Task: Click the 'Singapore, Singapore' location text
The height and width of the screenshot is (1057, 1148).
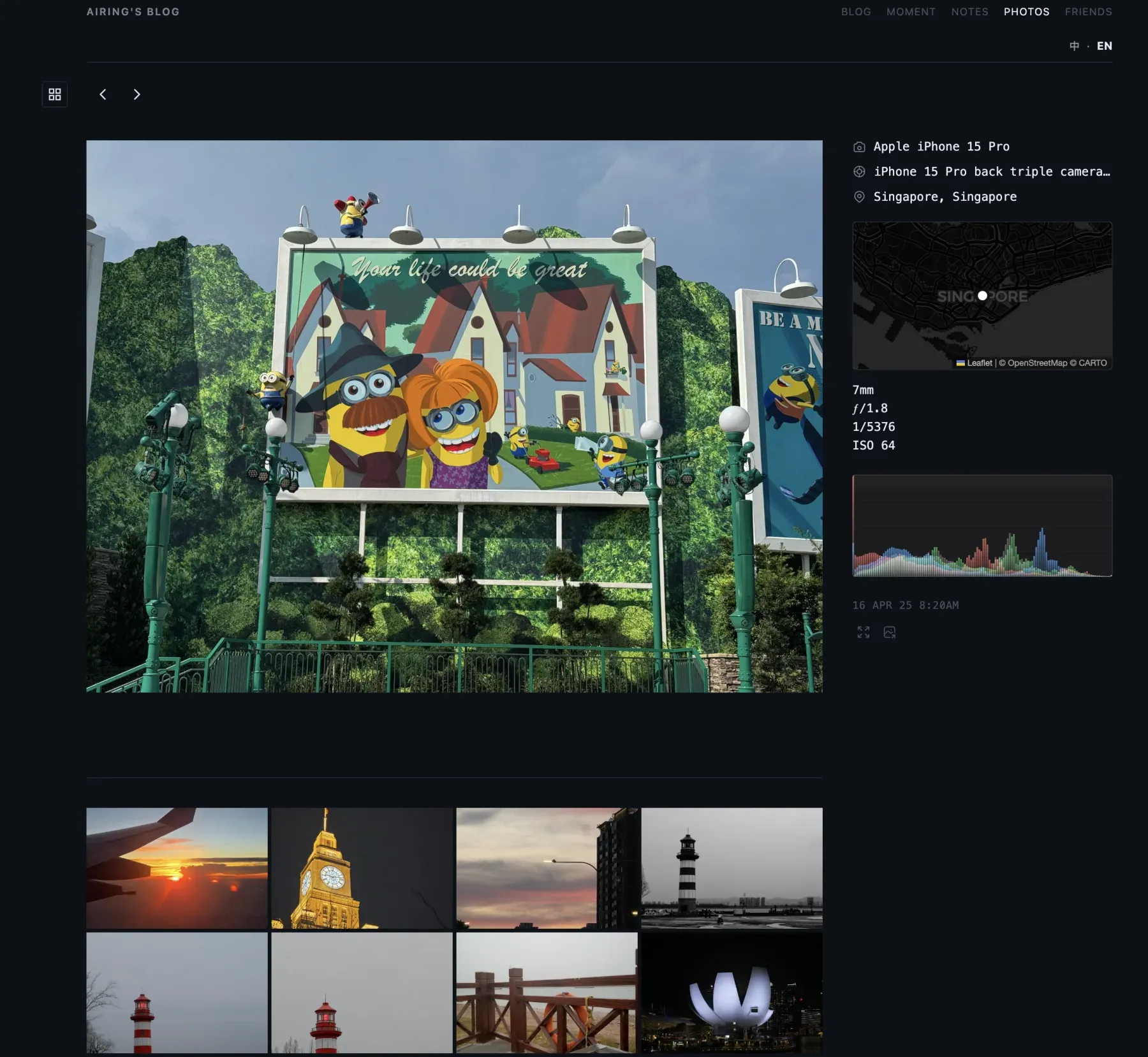Action: [x=945, y=197]
